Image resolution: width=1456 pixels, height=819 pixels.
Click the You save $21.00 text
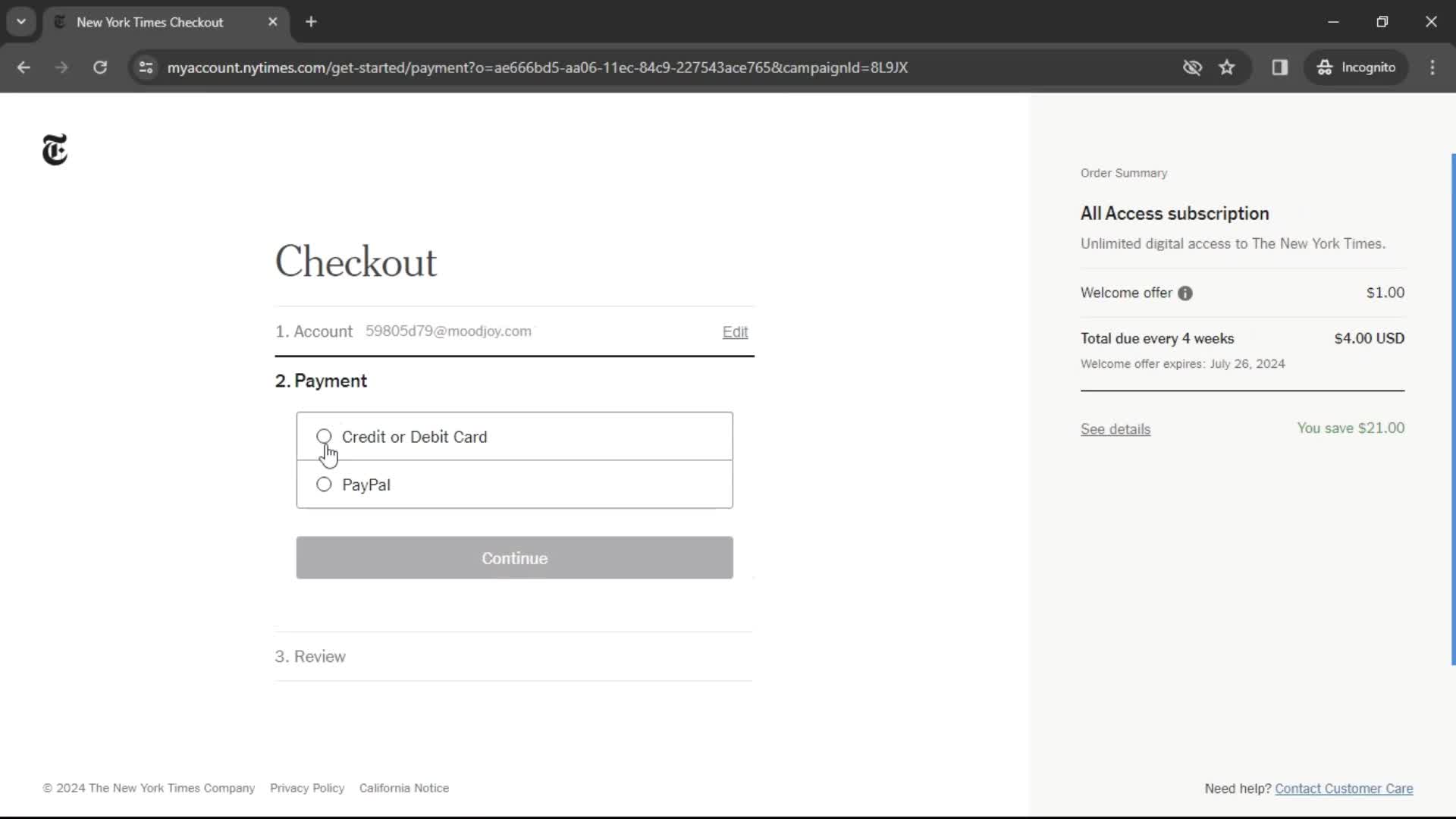pyautogui.click(x=1351, y=428)
